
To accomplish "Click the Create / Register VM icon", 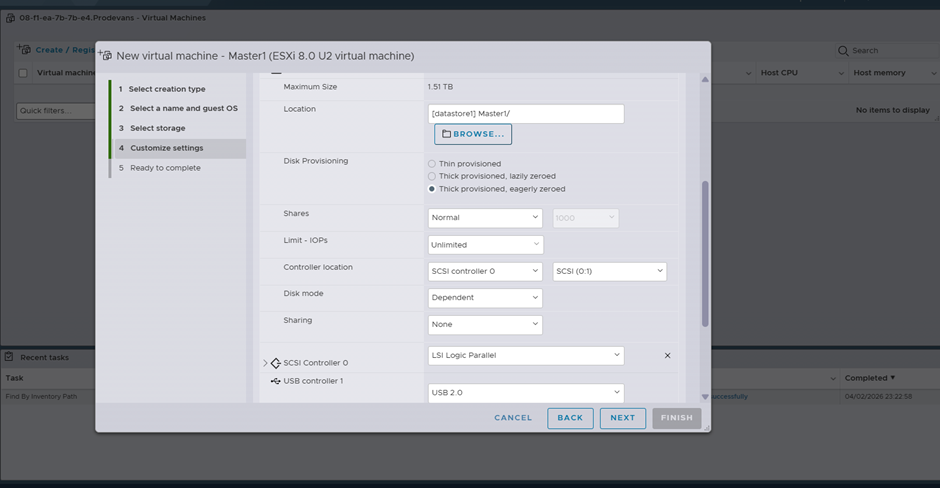I will point(24,49).
